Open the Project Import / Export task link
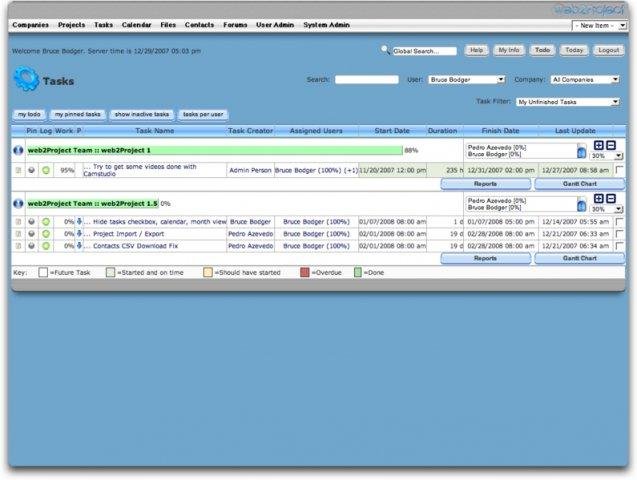Image resolution: width=637 pixels, height=480 pixels. pyautogui.click(x=128, y=234)
